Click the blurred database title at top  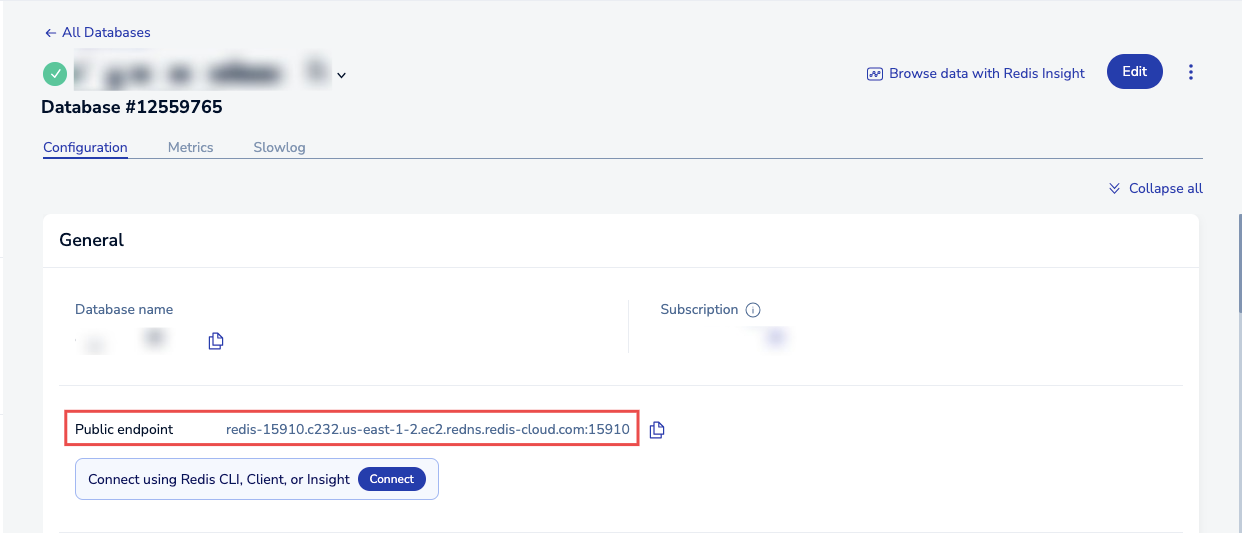coord(200,73)
